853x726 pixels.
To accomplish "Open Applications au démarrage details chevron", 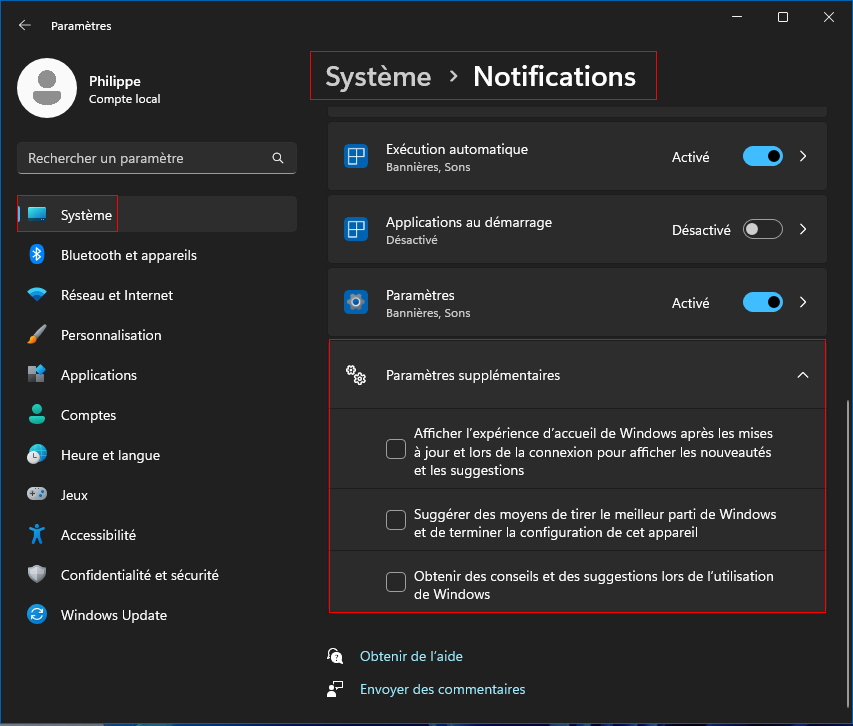I will 803,229.
